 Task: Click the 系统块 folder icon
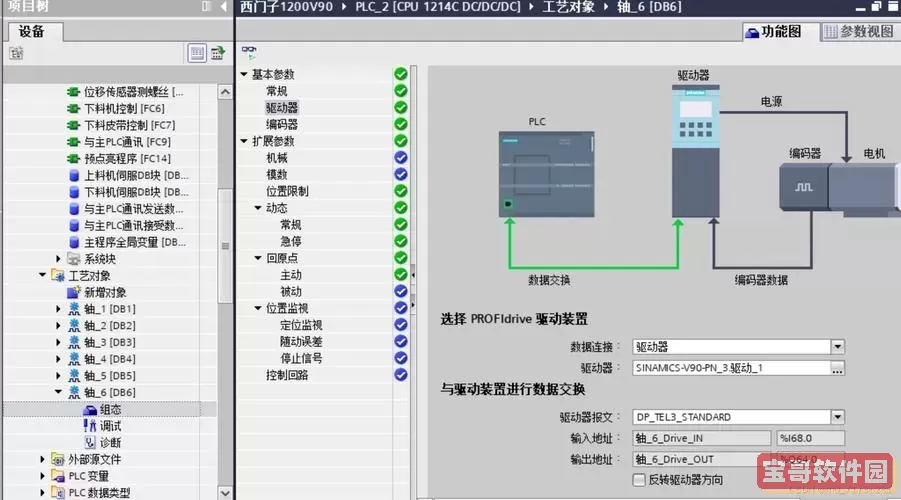[74, 259]
